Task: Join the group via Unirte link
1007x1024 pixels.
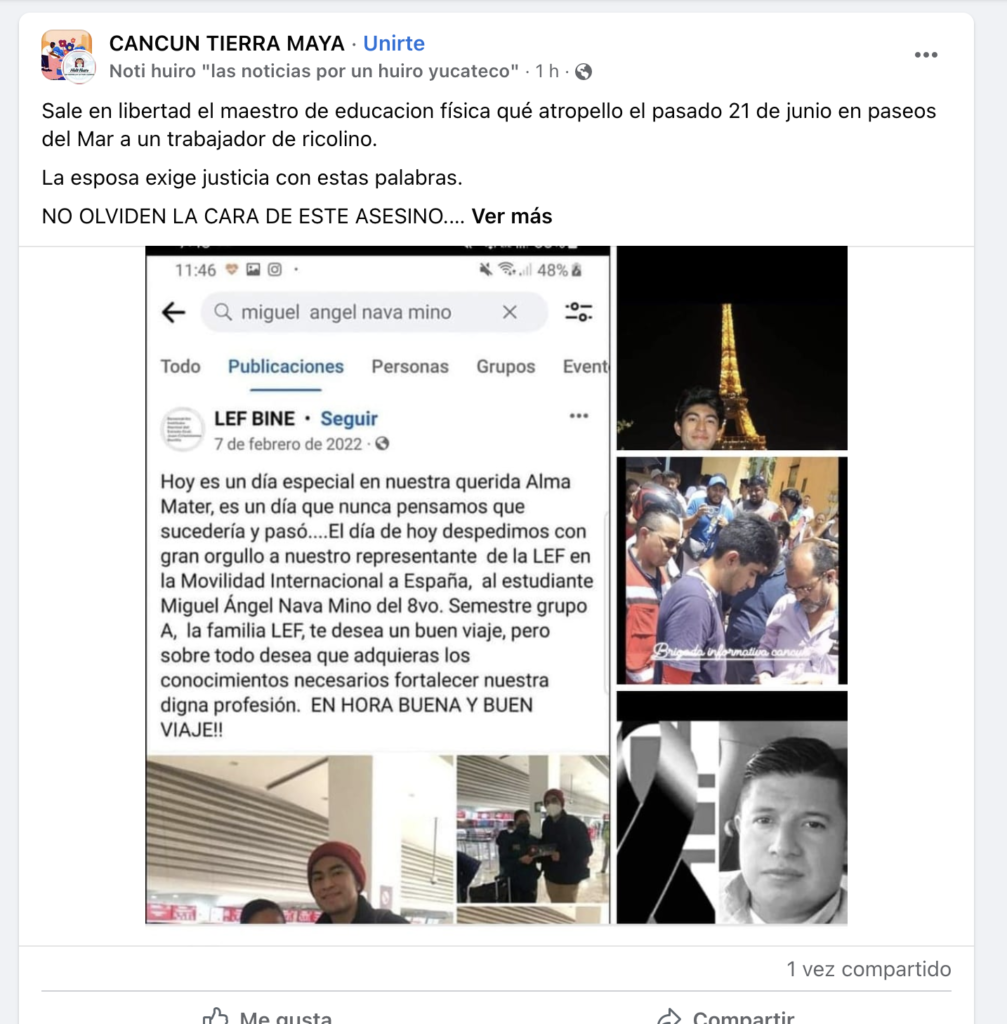Action: [394, 43]
